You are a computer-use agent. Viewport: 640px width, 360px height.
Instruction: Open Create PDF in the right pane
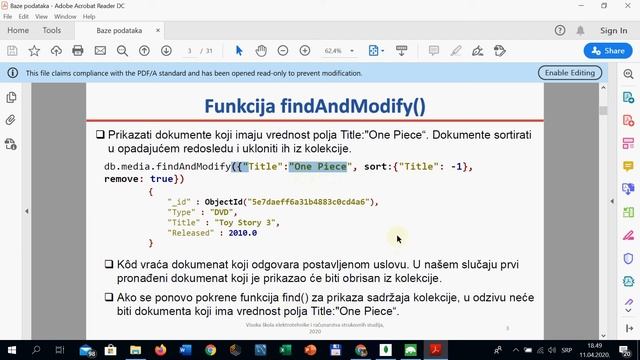click(629, 120)
